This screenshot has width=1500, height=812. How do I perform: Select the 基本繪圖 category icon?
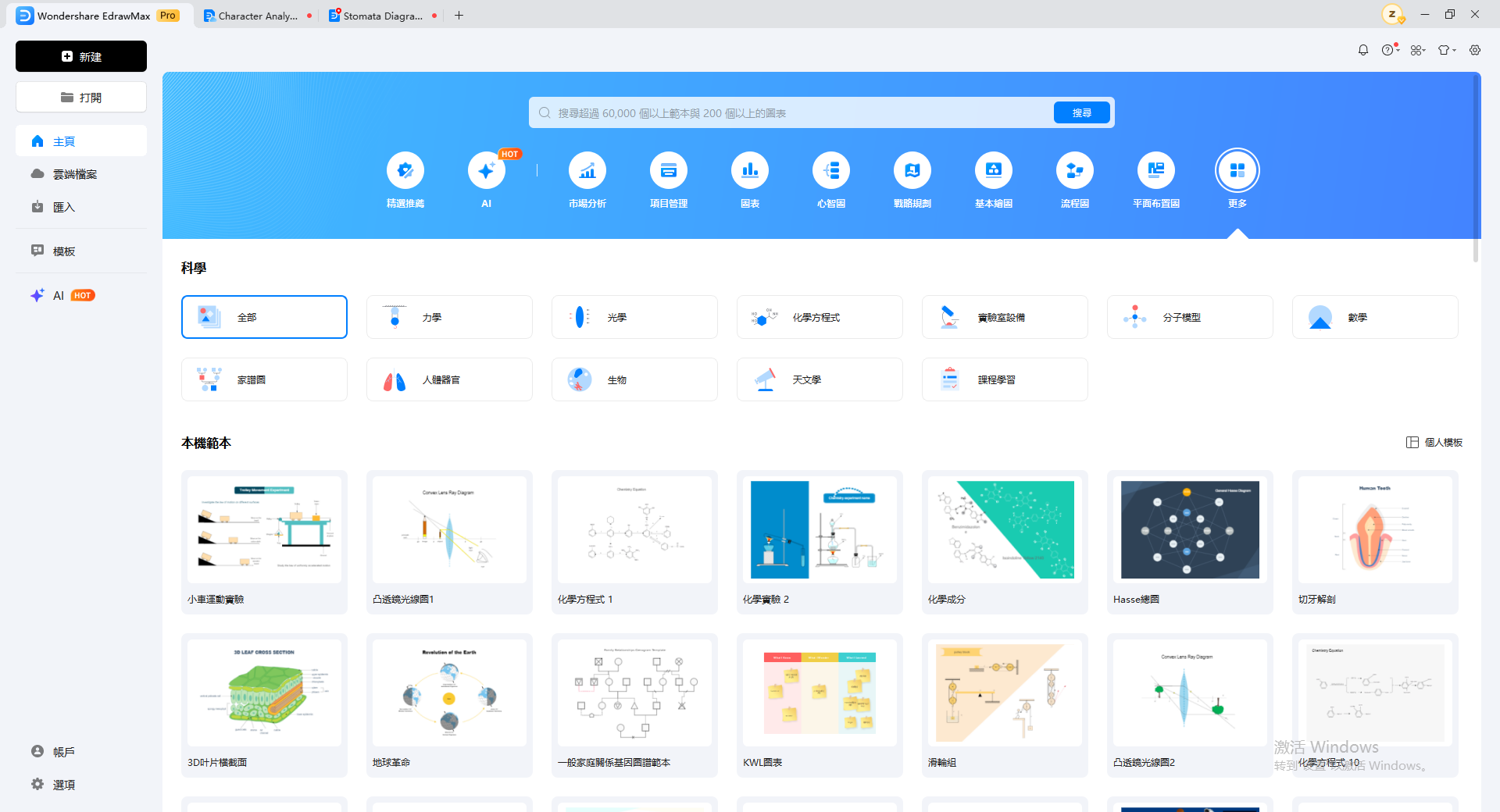tap(994, 170)
